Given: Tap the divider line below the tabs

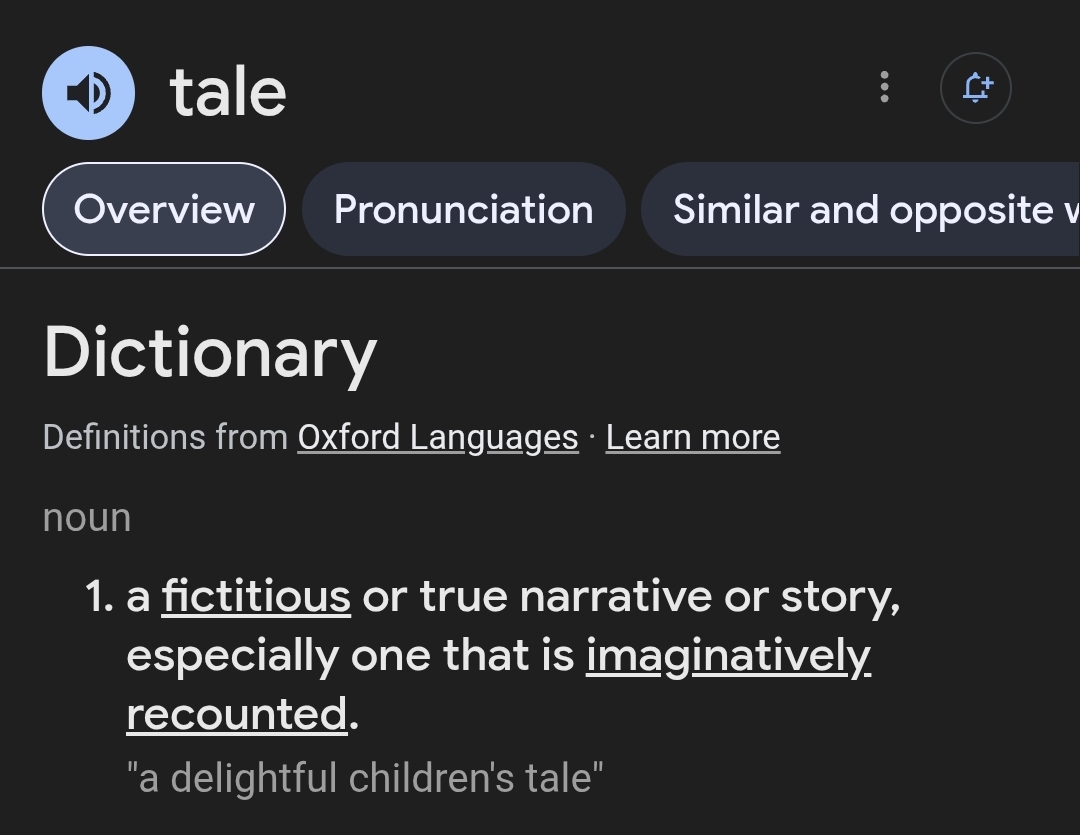Looking at the screenshot, I should tap(540, 267).
